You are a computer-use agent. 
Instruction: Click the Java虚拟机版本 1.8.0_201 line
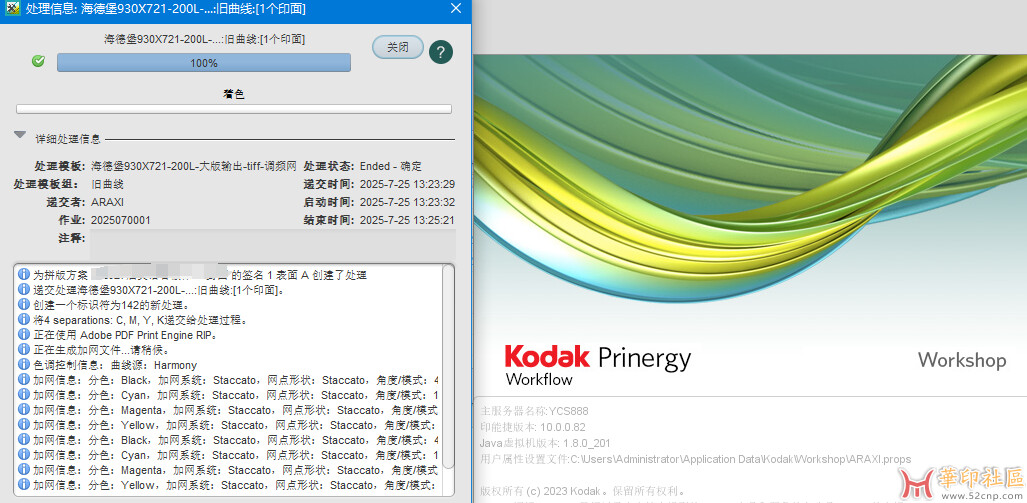point(545,443)
